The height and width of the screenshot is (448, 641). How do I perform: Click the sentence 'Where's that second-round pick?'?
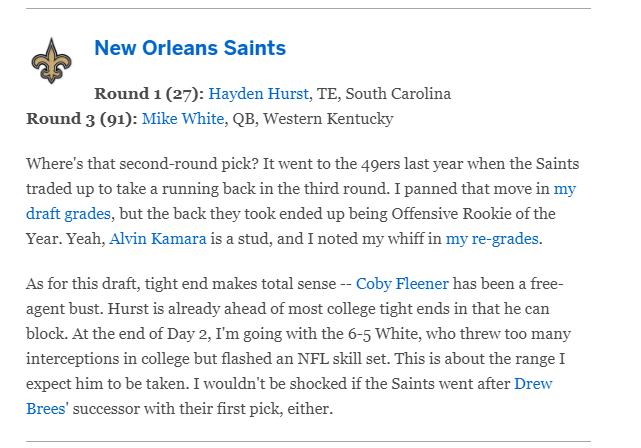click(x=142, y=164)
